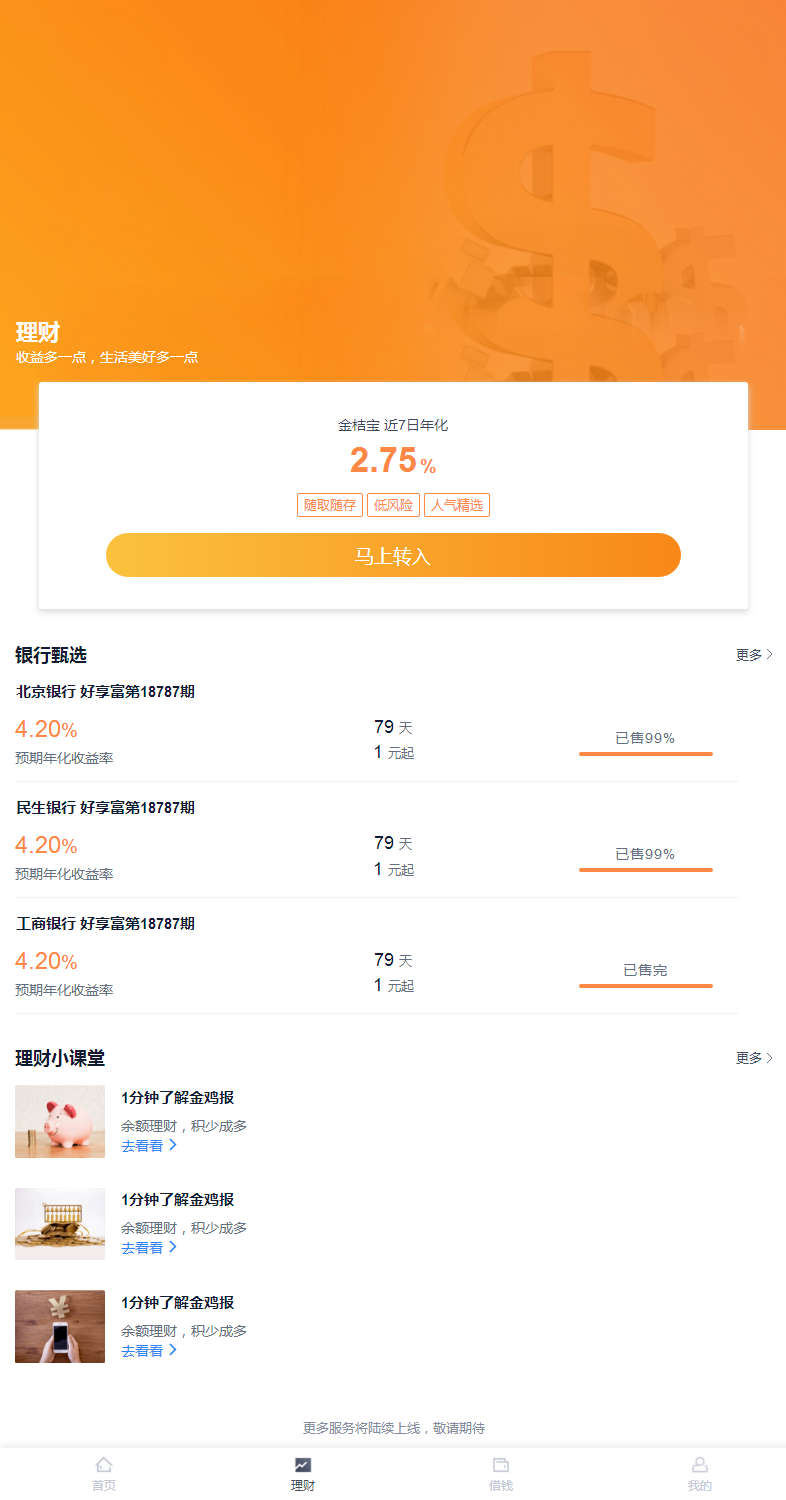The height and width of the screenshot is (1500, 786).
Task: Click the gold coins abacus thumbnail
Action: 60,1224
